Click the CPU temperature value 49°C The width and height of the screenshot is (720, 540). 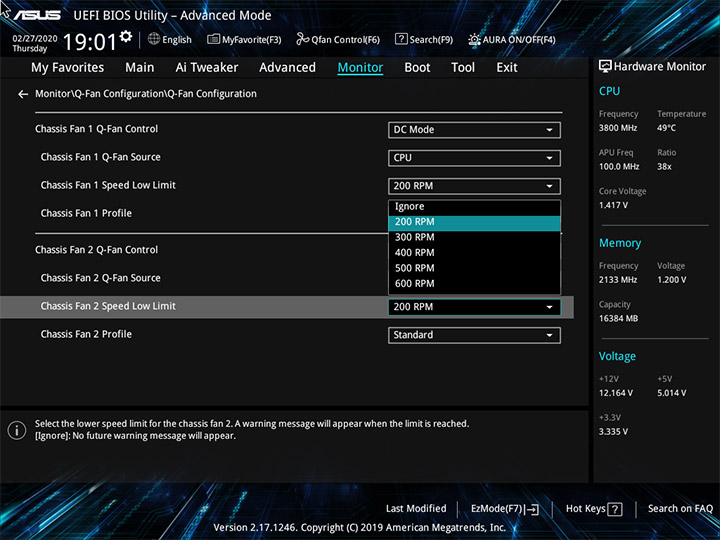pos(666,128)
